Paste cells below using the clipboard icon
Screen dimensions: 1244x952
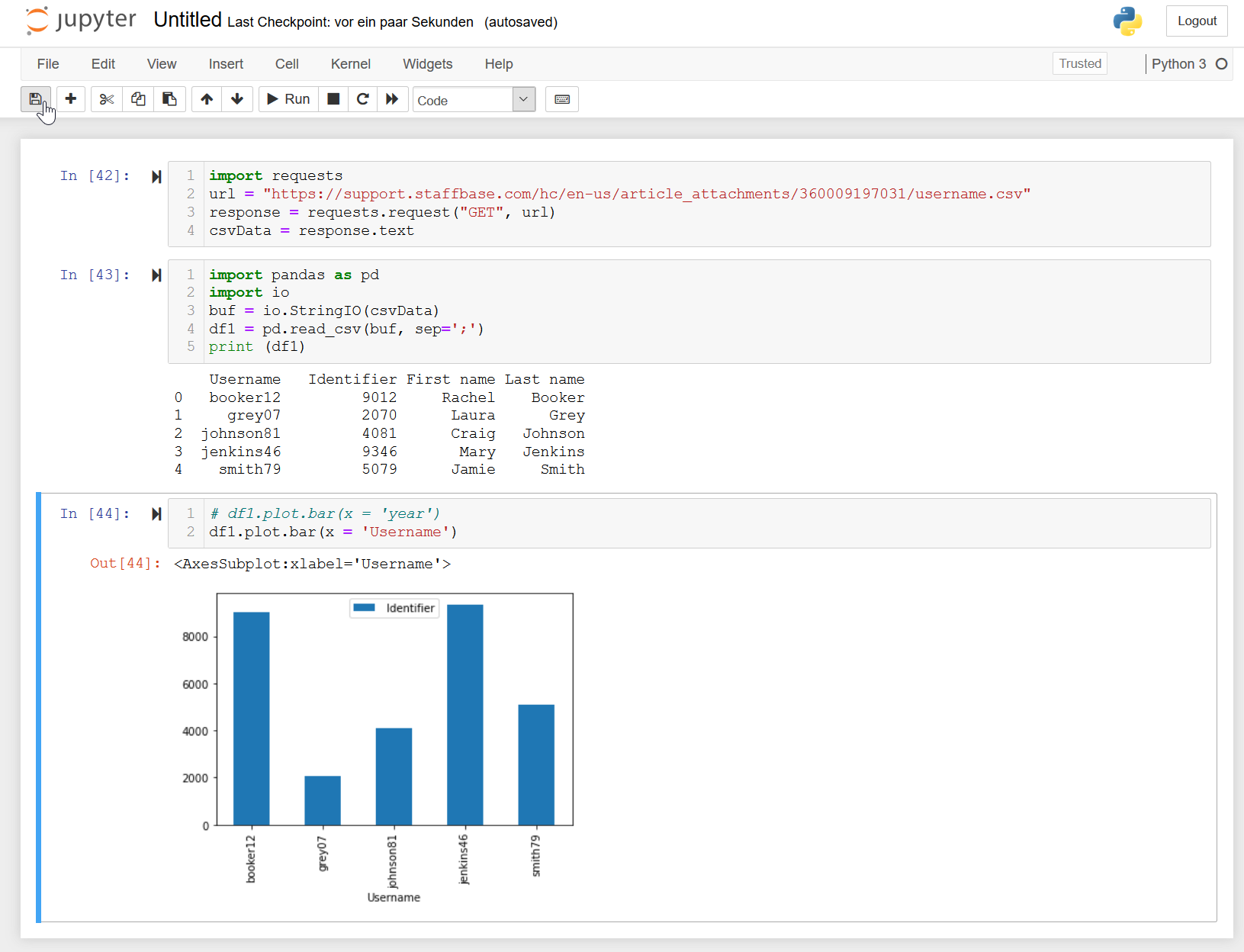(169, 99)
